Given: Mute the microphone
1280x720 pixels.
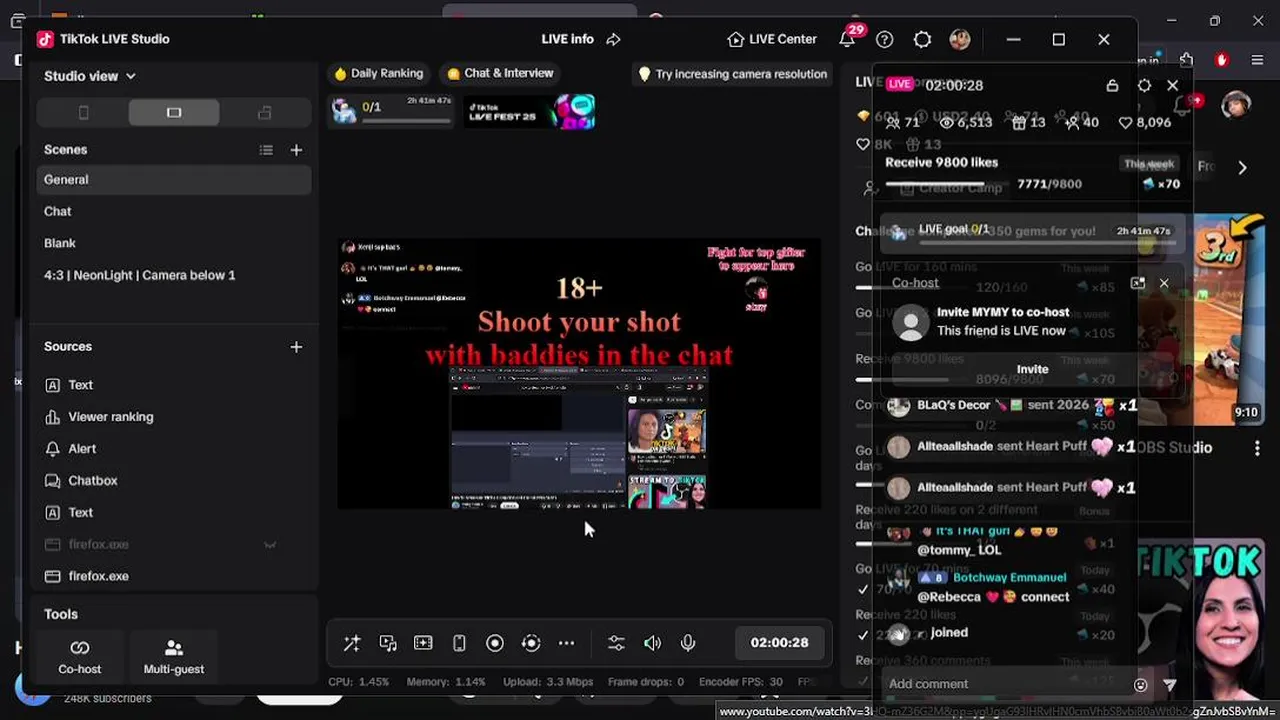Looking at the screenshot, I should tap(688, 643).
